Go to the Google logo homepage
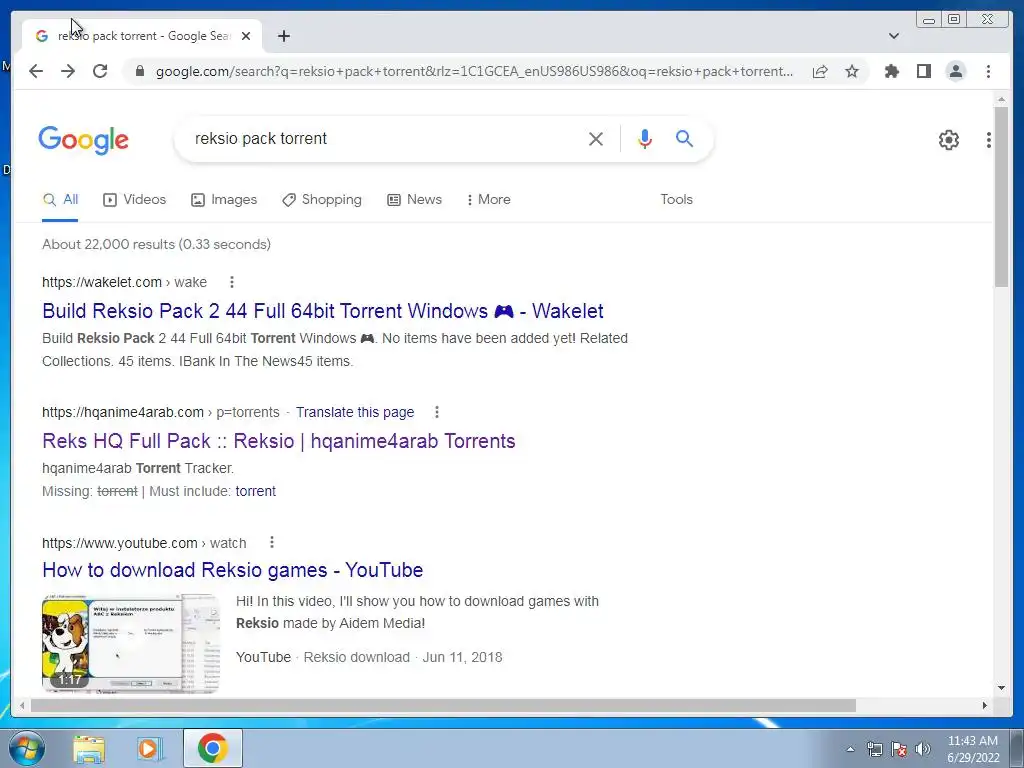 point(84,140)
